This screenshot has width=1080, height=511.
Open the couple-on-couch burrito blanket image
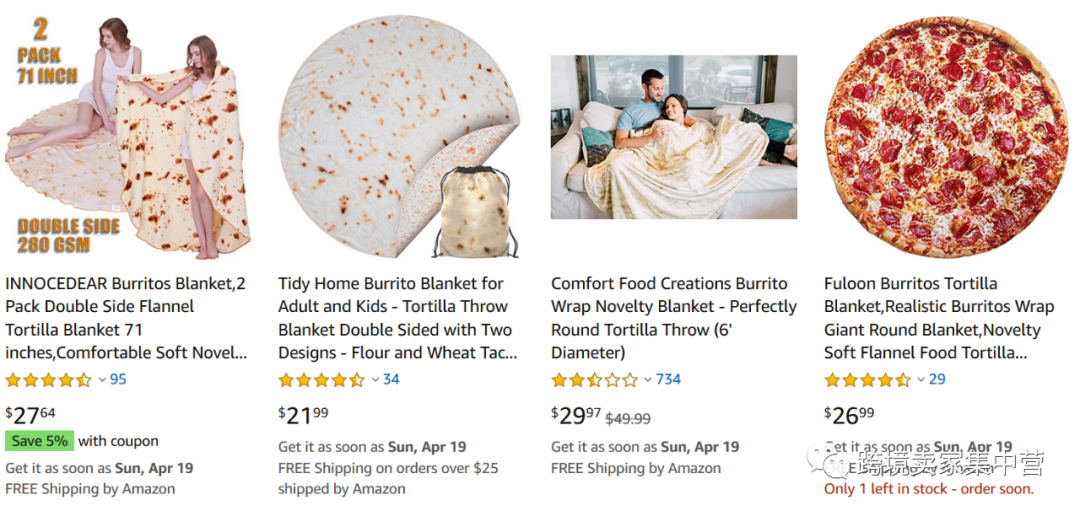click(x=673, y=137)
